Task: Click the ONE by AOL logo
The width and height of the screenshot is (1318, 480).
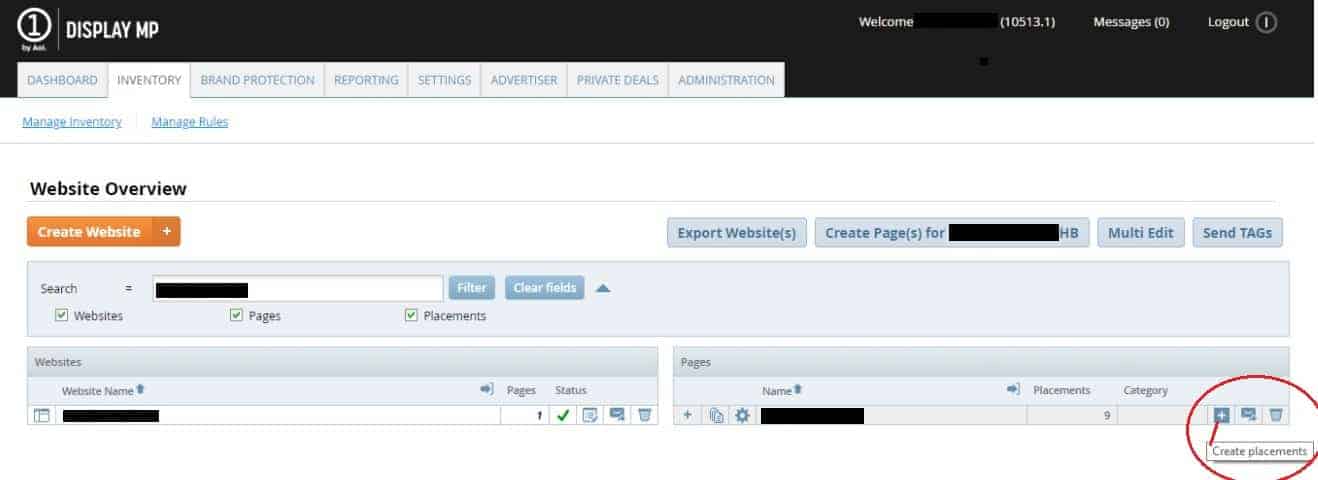Action: (35, 30)
